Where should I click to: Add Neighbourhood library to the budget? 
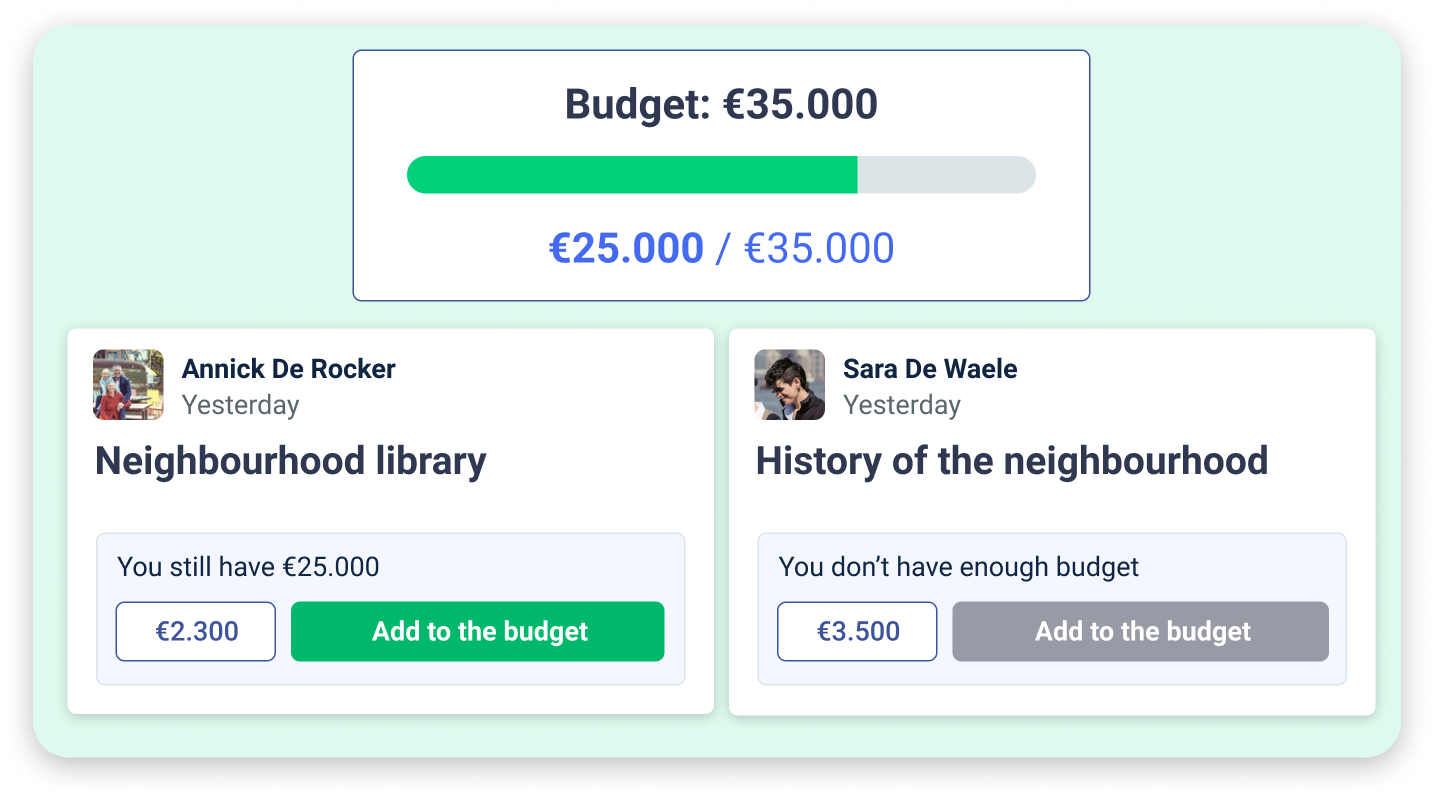tap(477, 631)
